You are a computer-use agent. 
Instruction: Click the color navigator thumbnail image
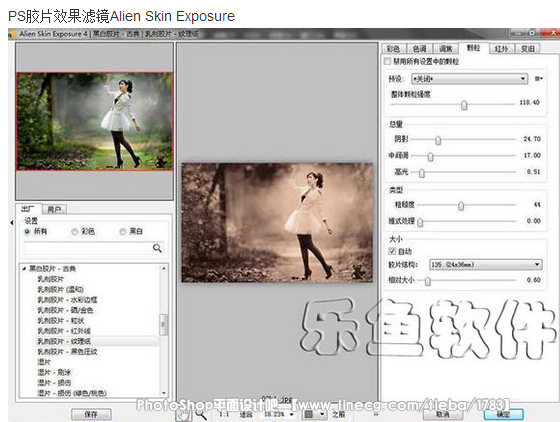tap(95, 121)
